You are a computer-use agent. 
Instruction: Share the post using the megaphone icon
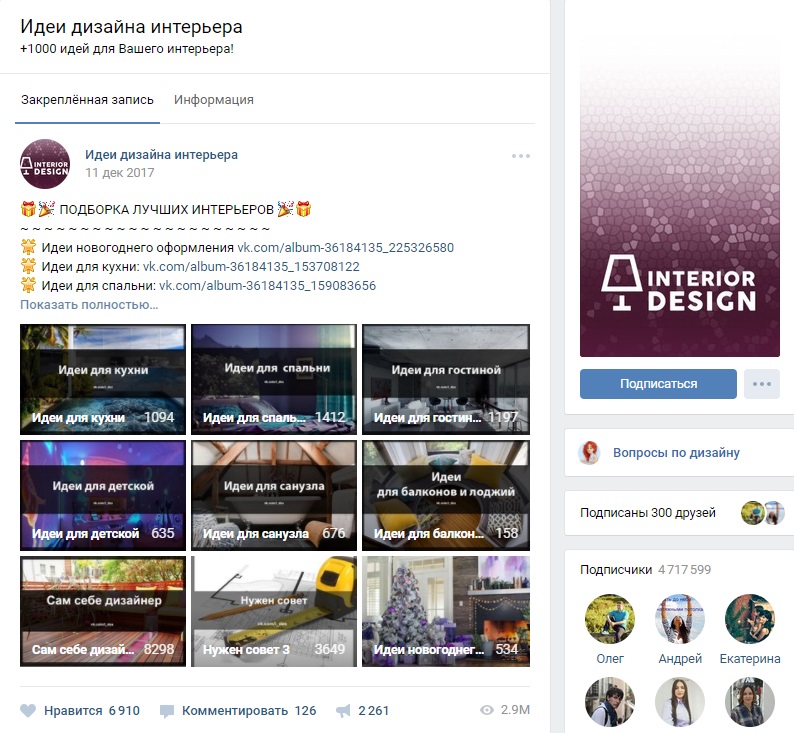pos(343,711)
